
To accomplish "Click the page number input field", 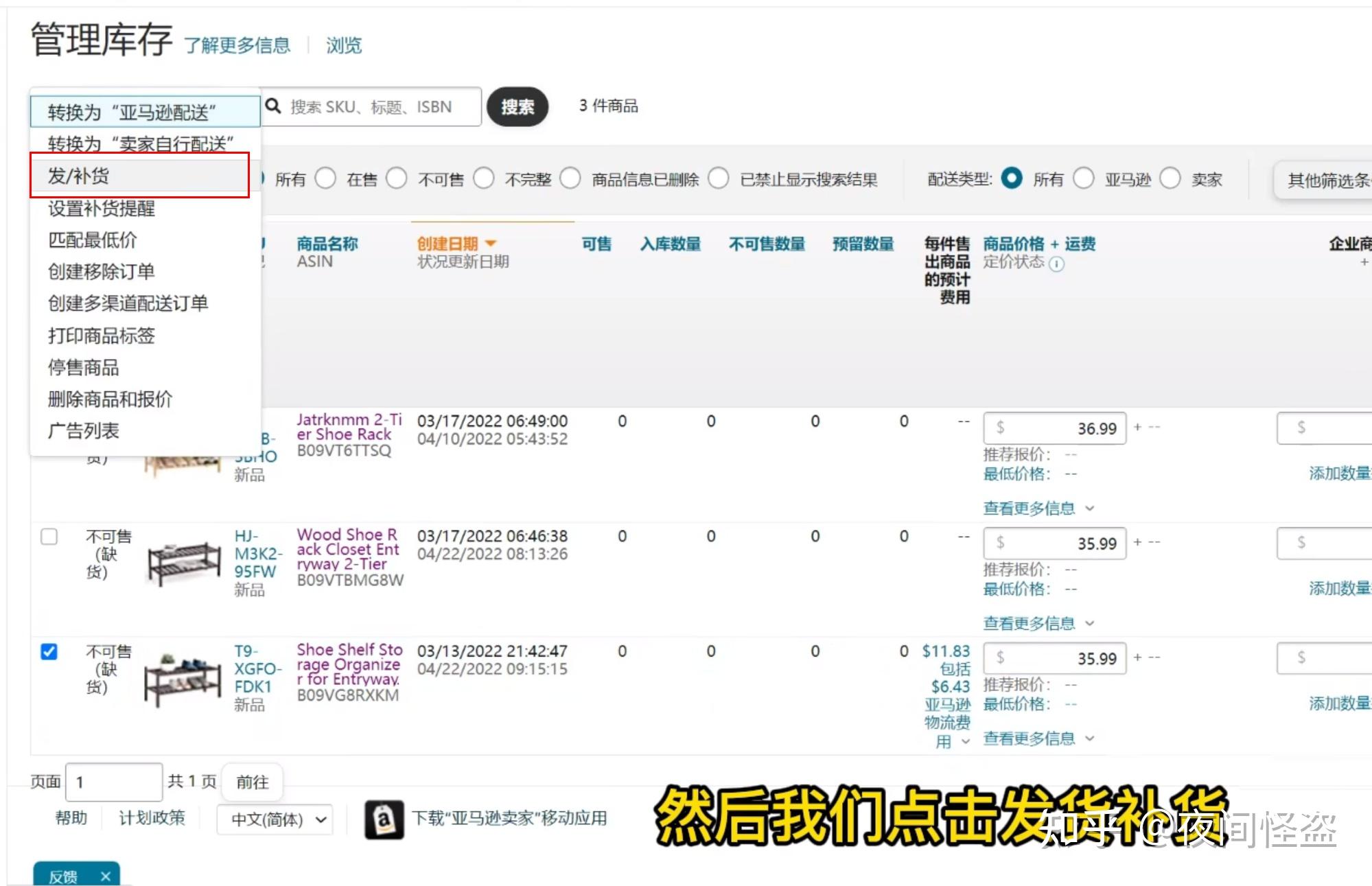I will click(x=114, y=782).
